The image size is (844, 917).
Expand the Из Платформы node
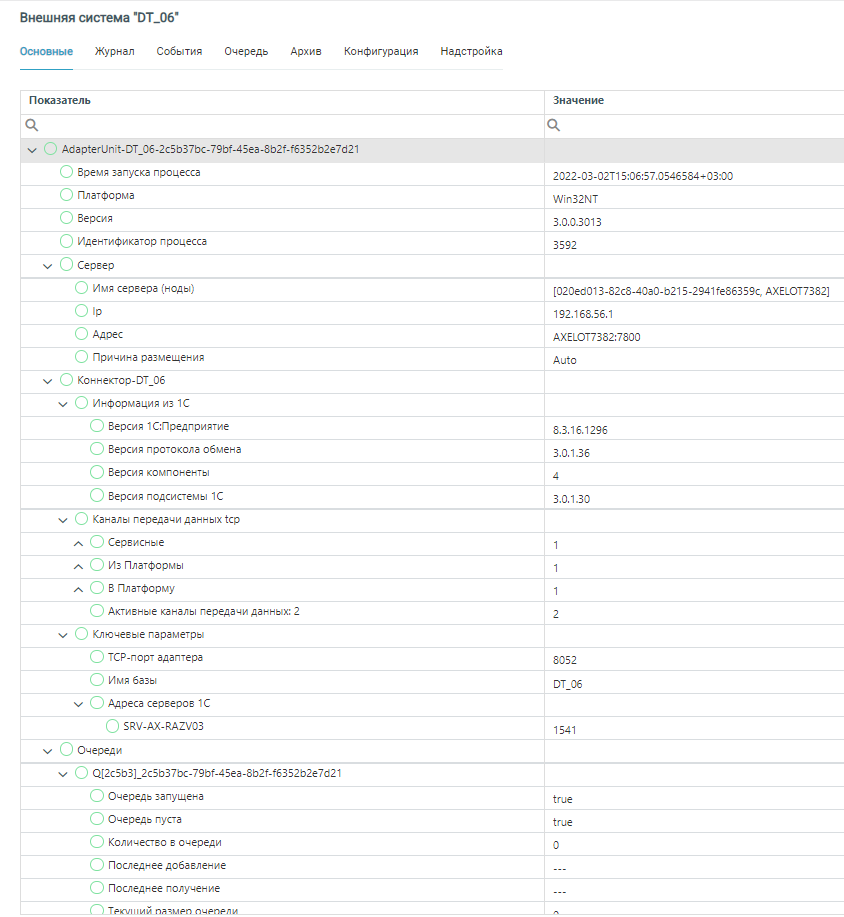[79, 566]
